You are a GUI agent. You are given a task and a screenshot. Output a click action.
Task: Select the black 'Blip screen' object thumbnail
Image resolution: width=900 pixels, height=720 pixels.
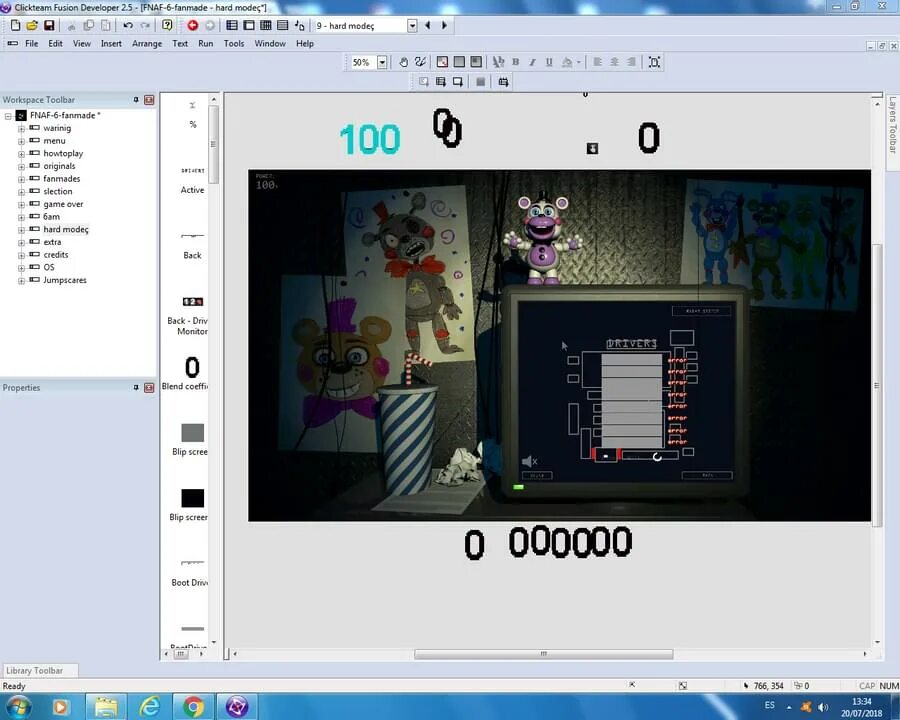(192, 498)
